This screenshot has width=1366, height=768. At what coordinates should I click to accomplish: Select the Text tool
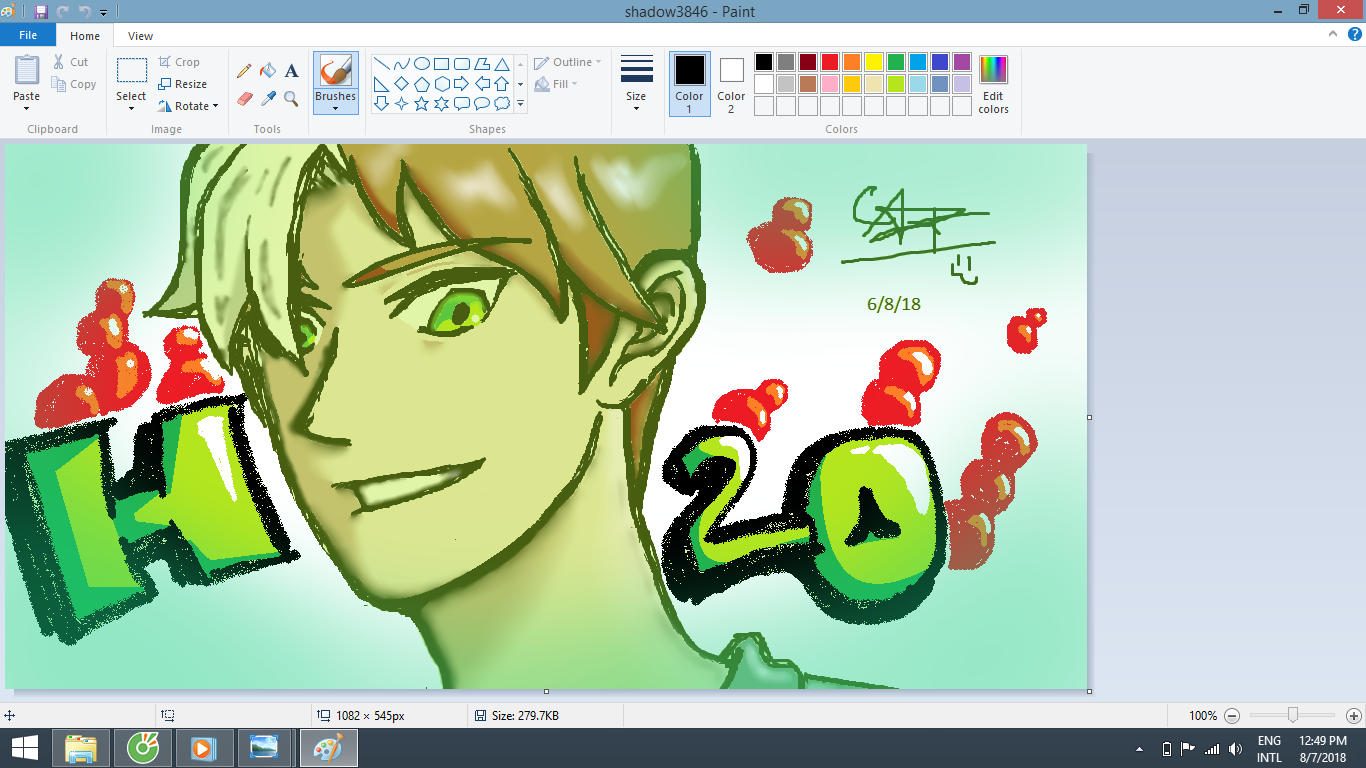click(291, 71)
